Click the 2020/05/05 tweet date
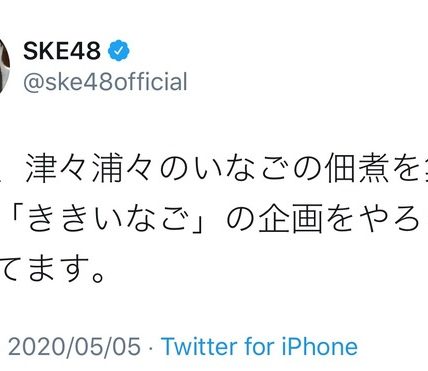This screenshot has height=371, width=428. click(74, 347)
